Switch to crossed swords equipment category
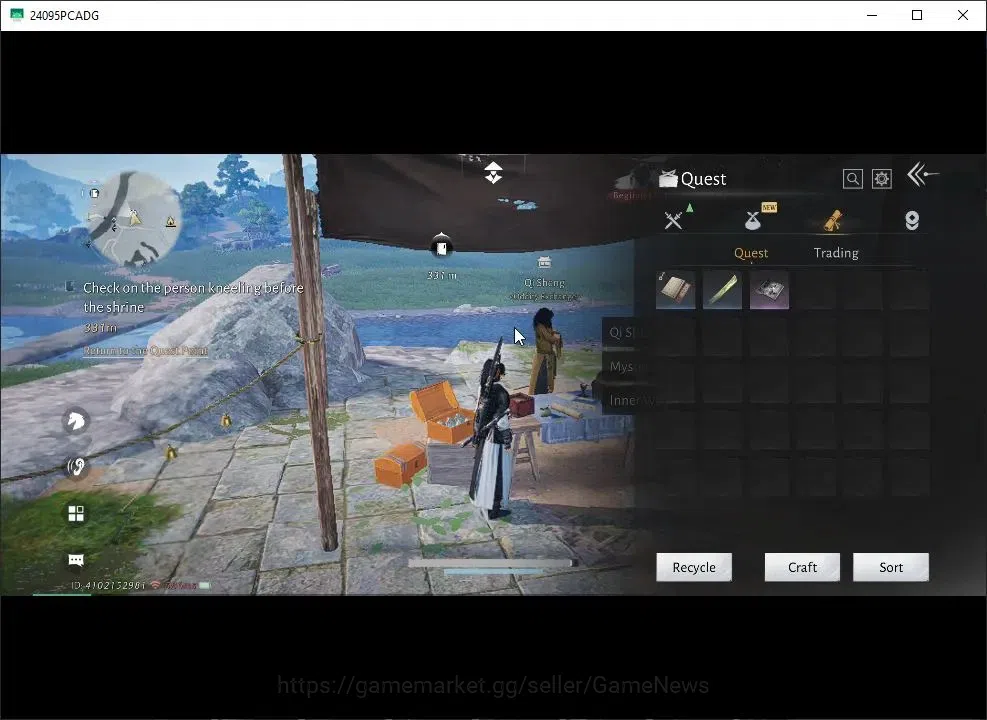The width and height of the screenshot is (987, 720). (x=674, y=220)
